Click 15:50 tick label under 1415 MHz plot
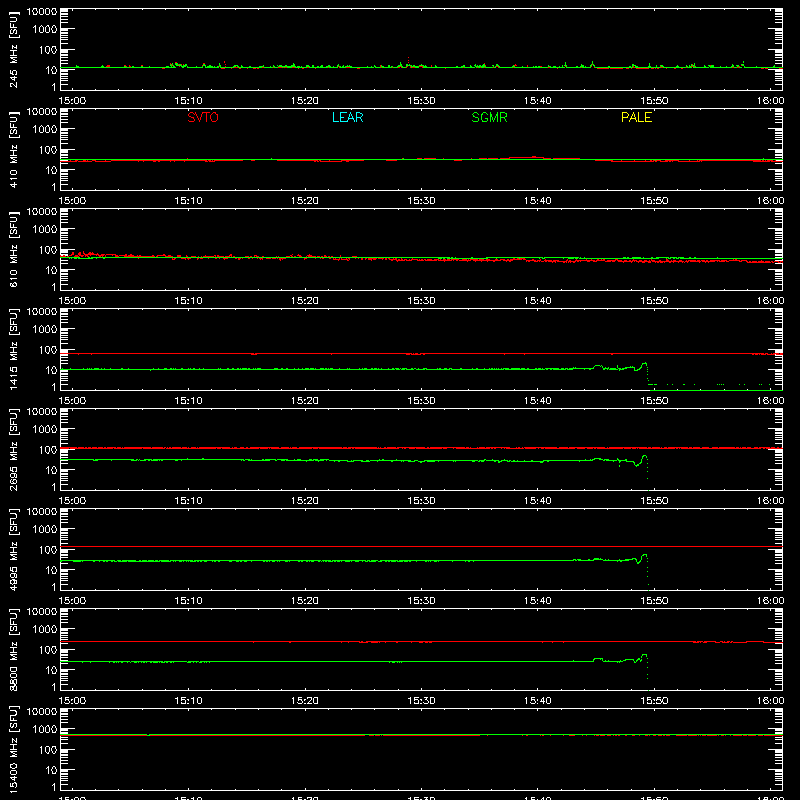 654,401
